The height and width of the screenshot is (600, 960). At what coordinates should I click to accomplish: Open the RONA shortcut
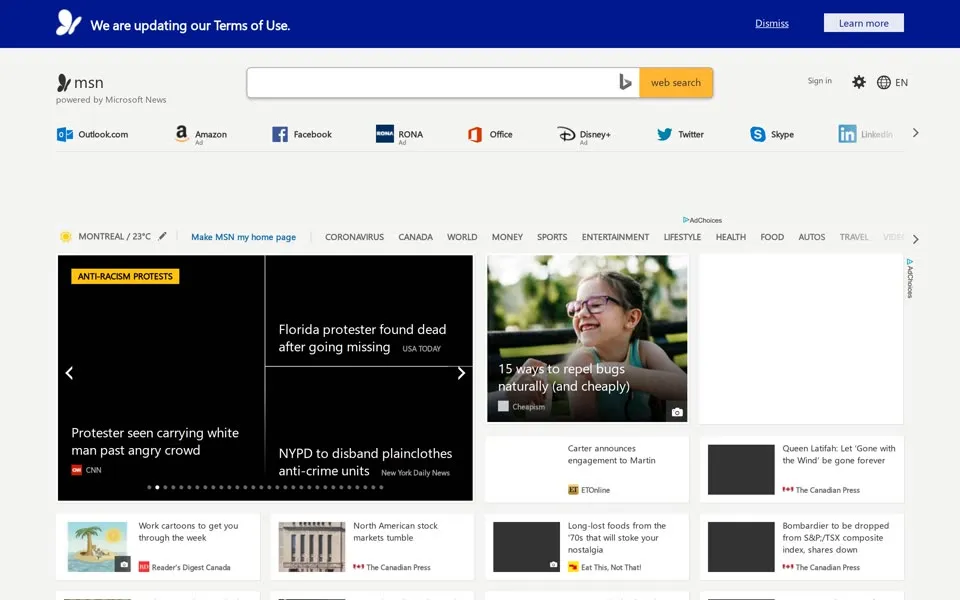point(399,134)
